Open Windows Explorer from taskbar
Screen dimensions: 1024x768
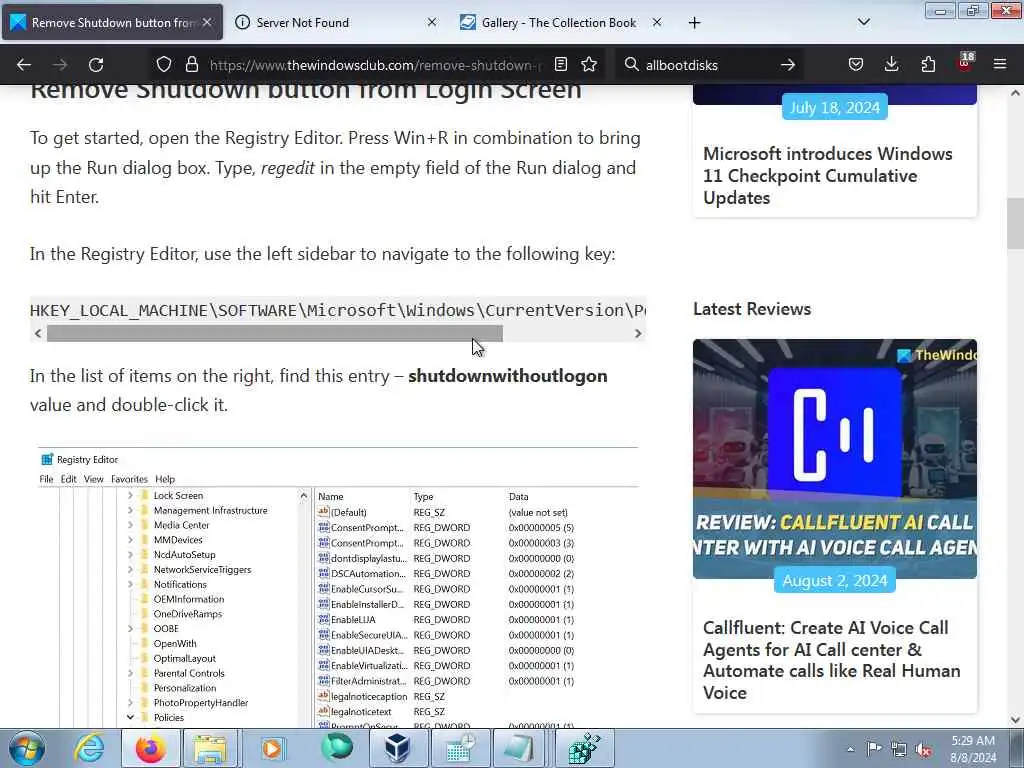coord(210,748)
